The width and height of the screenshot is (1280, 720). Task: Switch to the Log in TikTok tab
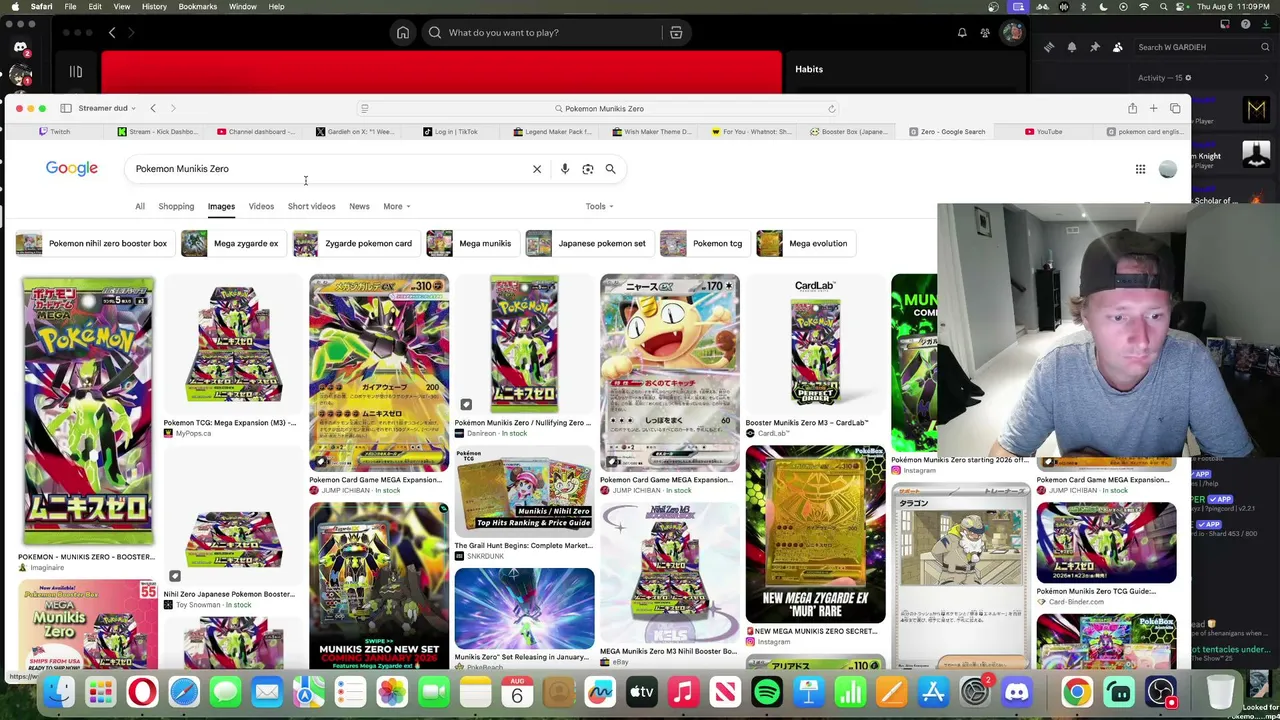(450, 132)
